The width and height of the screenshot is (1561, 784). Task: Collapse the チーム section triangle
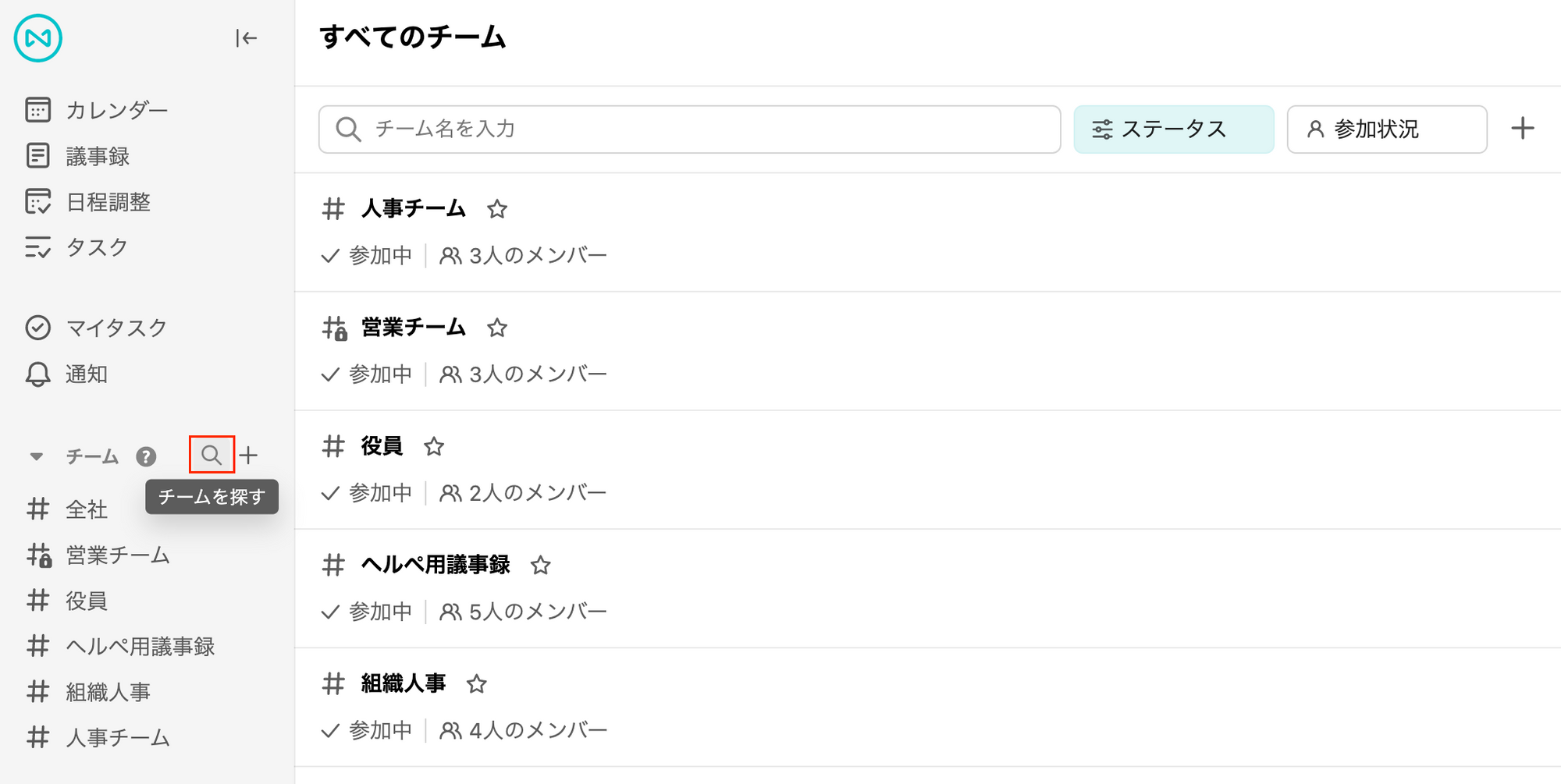[36, 456]
